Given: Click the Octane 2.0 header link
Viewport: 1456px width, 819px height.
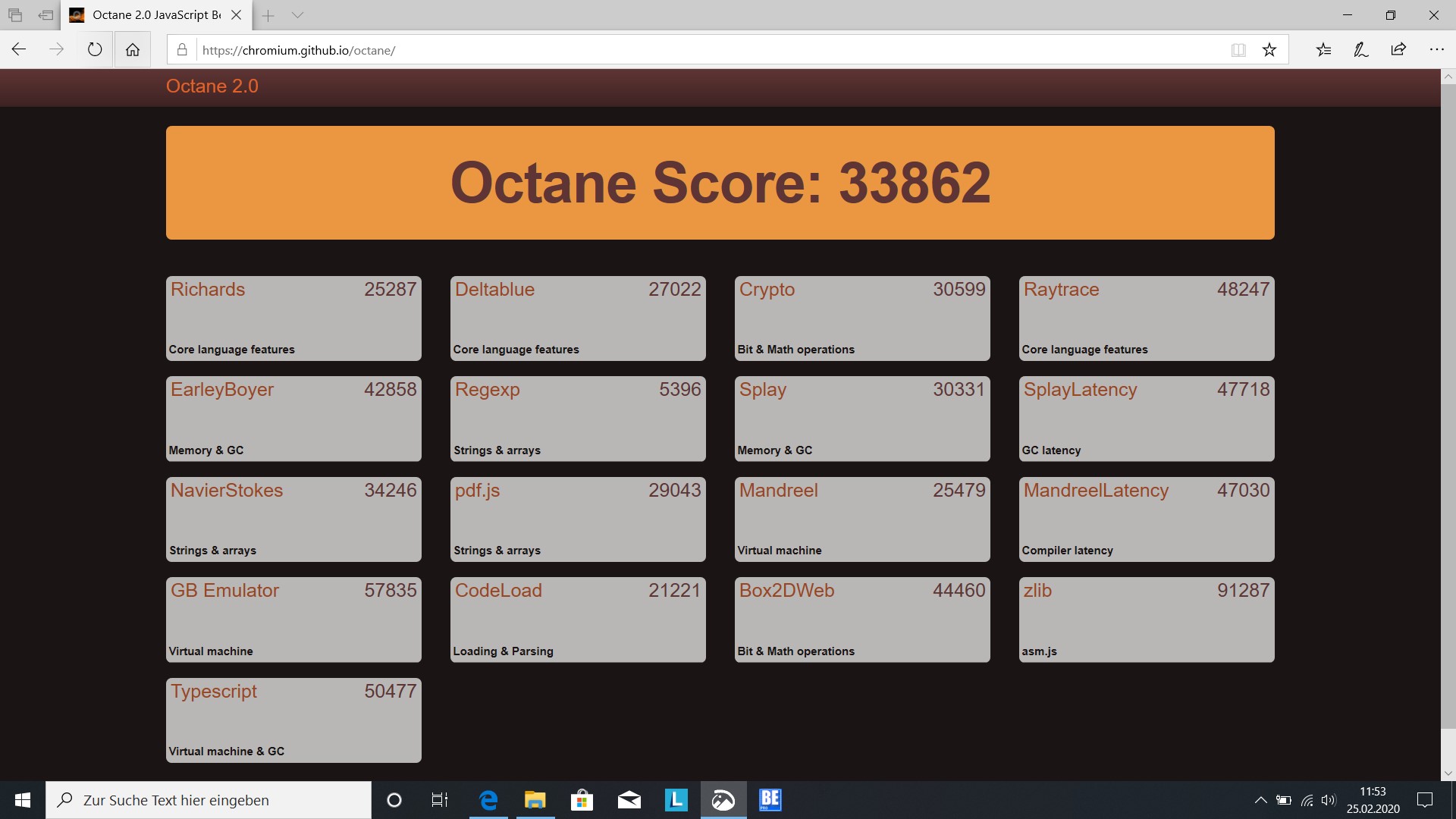Looking at the screenshot, I should [212, 86].
